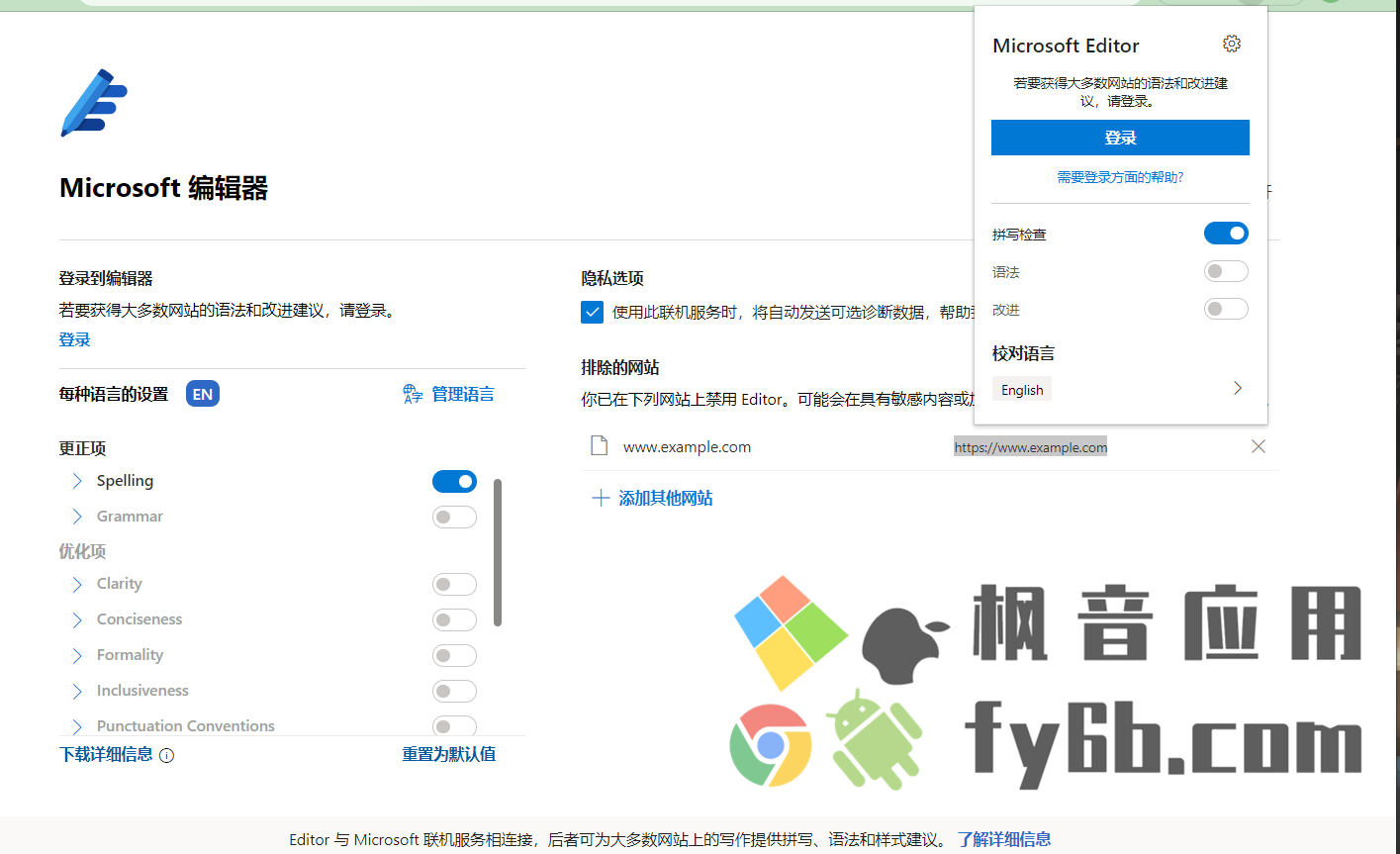Open 了解详细信息 link in footer
This screenshot has height=854, width=1400.
point(1004,839)
